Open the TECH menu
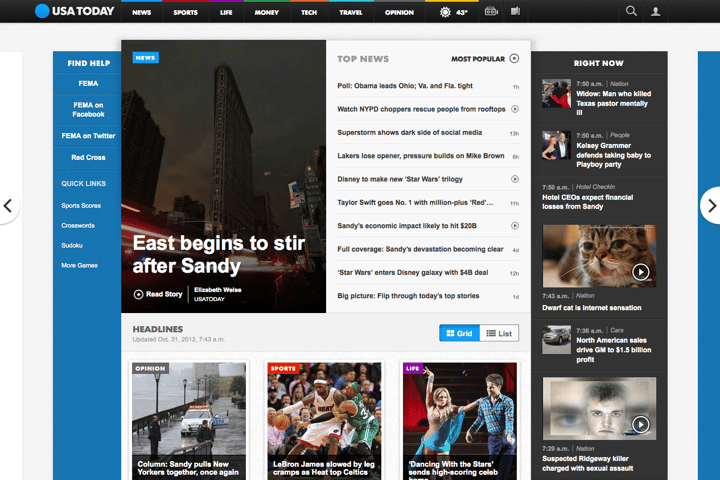 point(309,12)
